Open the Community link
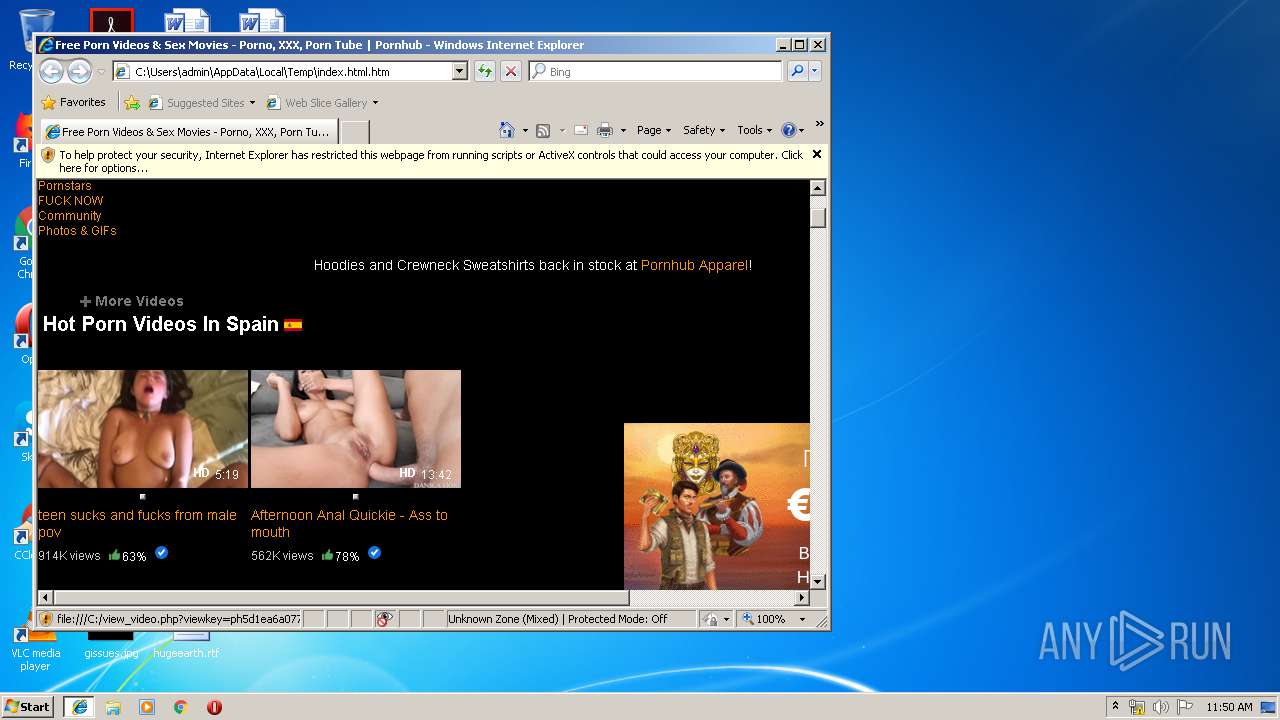Viewport: 1280px width, 720px height. click(x=69, y=216)
